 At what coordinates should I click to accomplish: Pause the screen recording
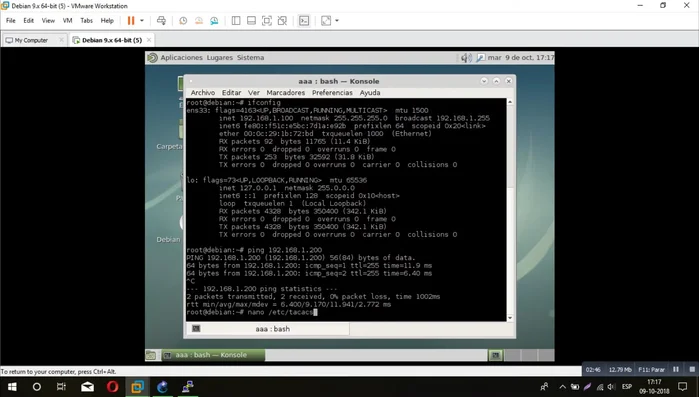tap(676, 369)
